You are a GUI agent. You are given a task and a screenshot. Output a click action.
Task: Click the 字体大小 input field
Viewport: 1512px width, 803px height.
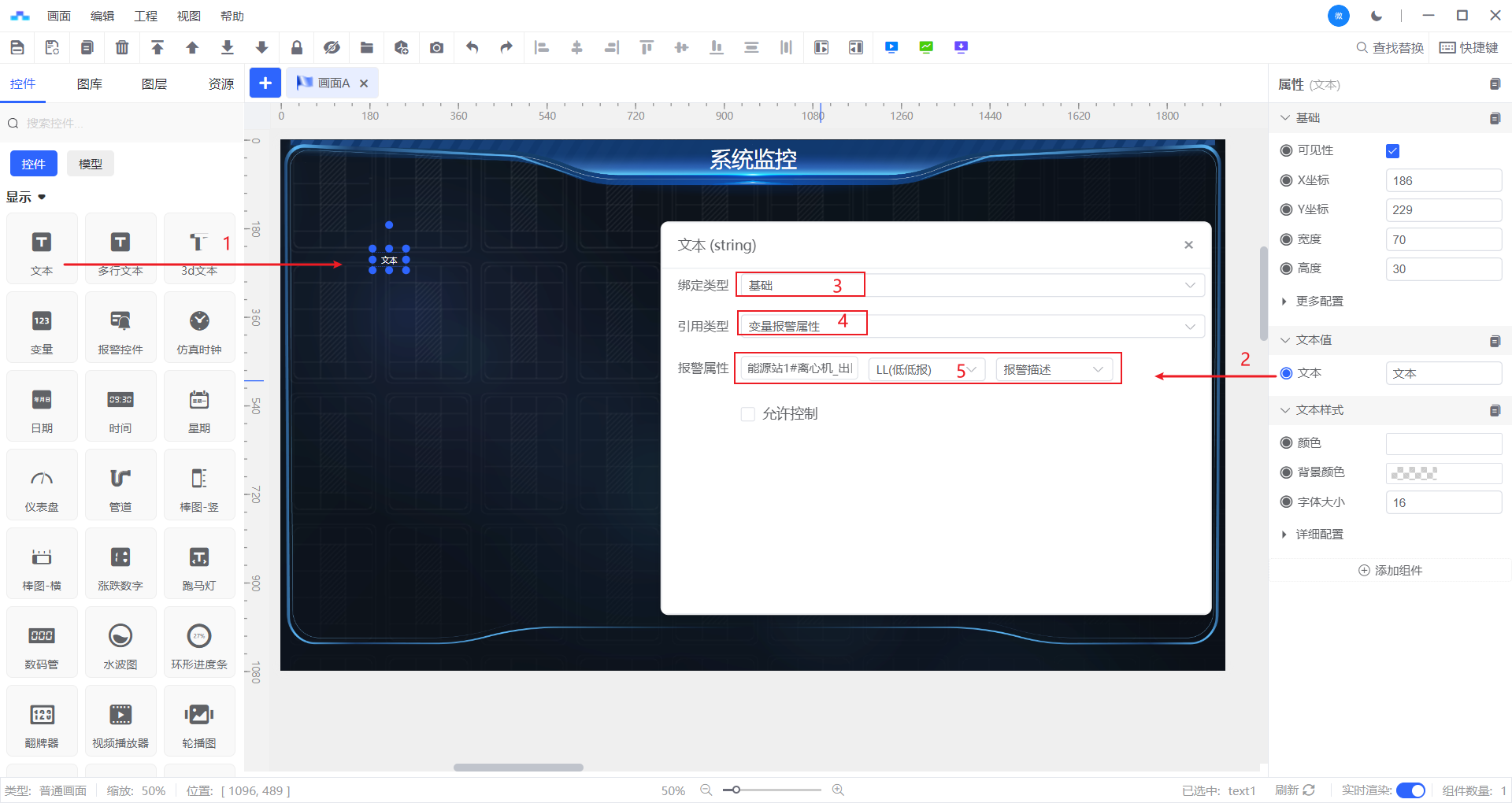tap(1443, 502)
